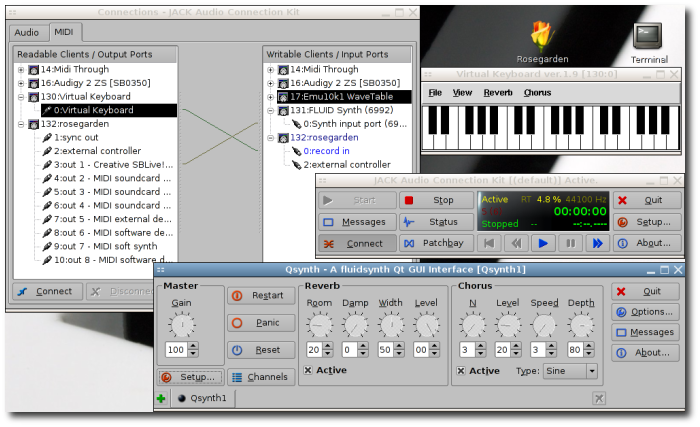Open JACK Status window
The image size is (700, 427).
[436, 222]
